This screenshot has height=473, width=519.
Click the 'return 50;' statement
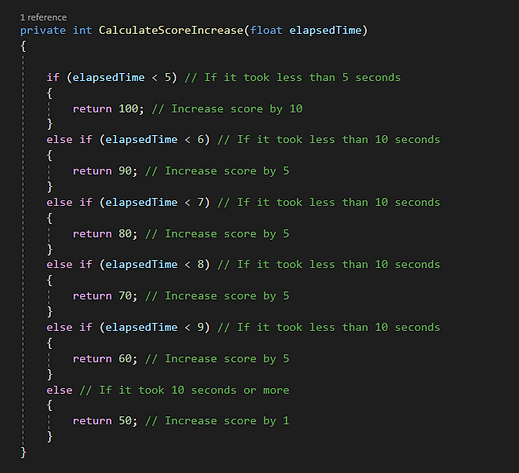[105, 421]
